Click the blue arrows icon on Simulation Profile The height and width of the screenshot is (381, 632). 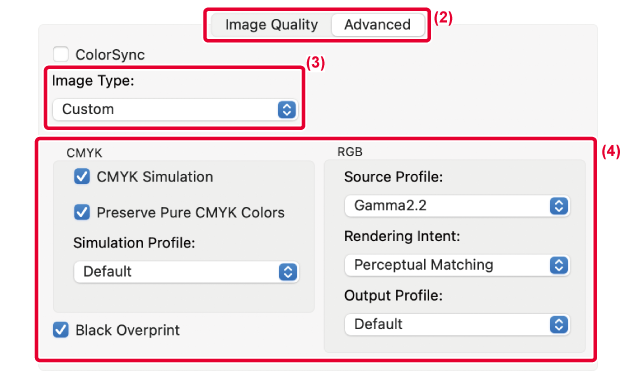pos(288,272)
